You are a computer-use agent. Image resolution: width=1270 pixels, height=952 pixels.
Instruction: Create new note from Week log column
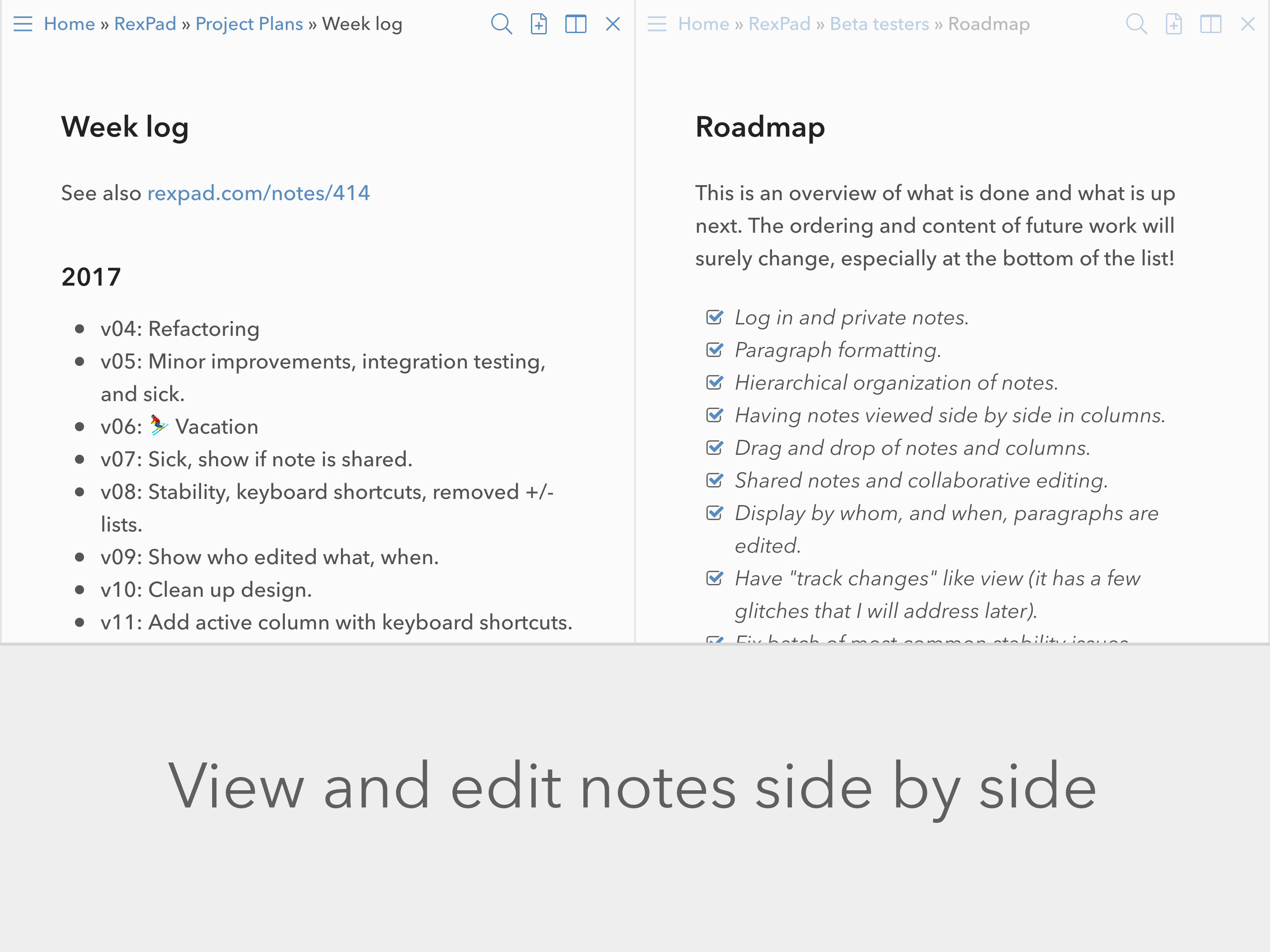click(x=538, y=24)
